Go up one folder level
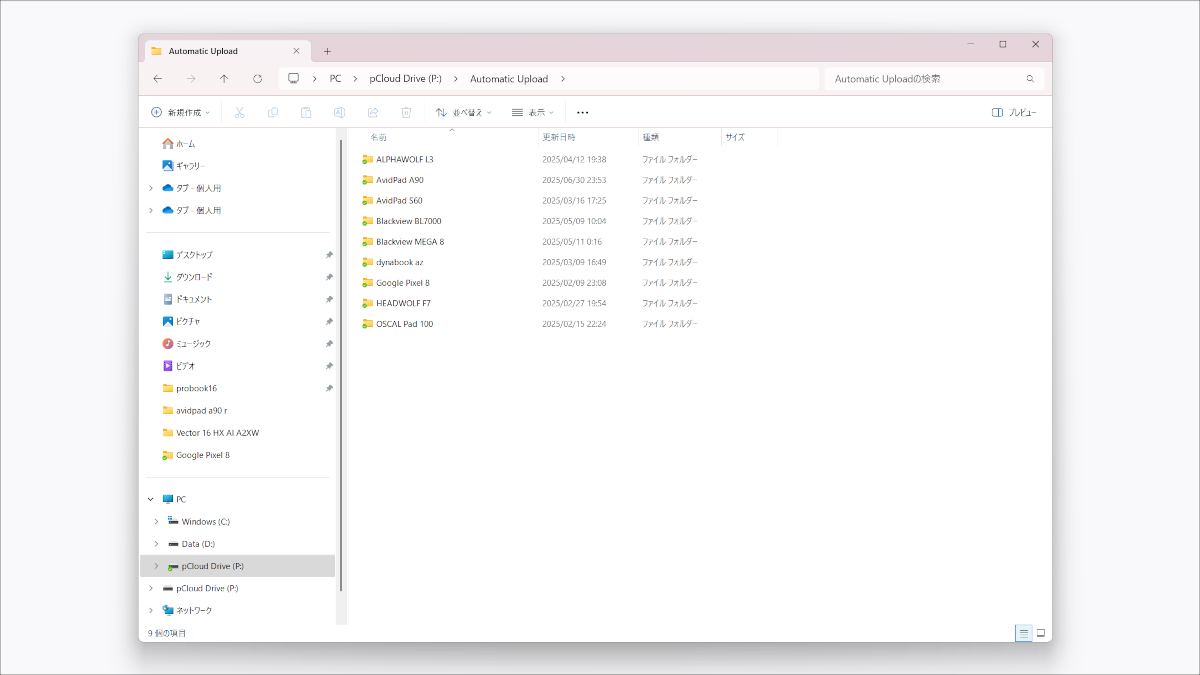Screen dimensions: 1200x675 point(224,79)
